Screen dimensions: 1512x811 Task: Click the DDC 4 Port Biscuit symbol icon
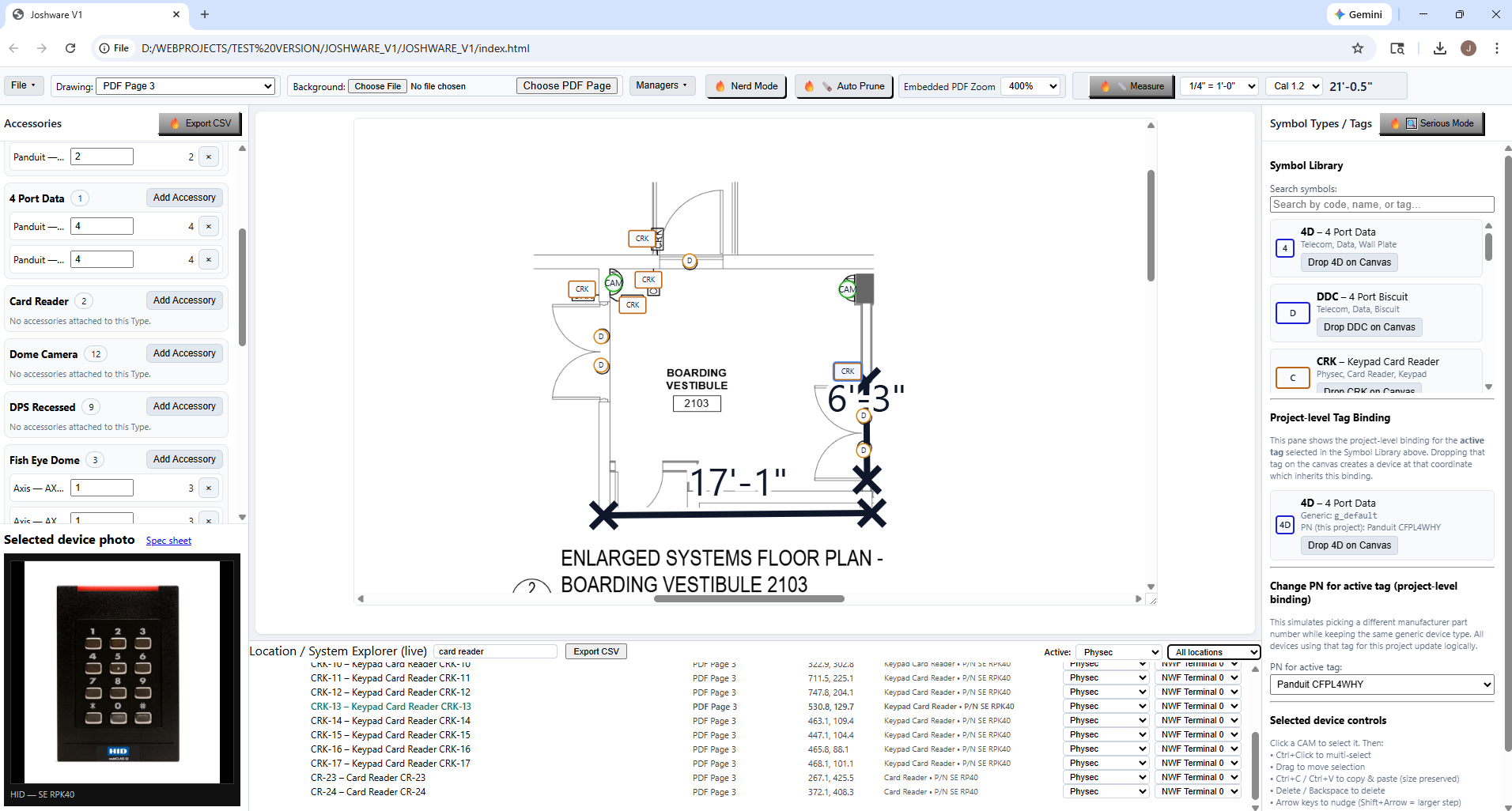pos(1292,312)
